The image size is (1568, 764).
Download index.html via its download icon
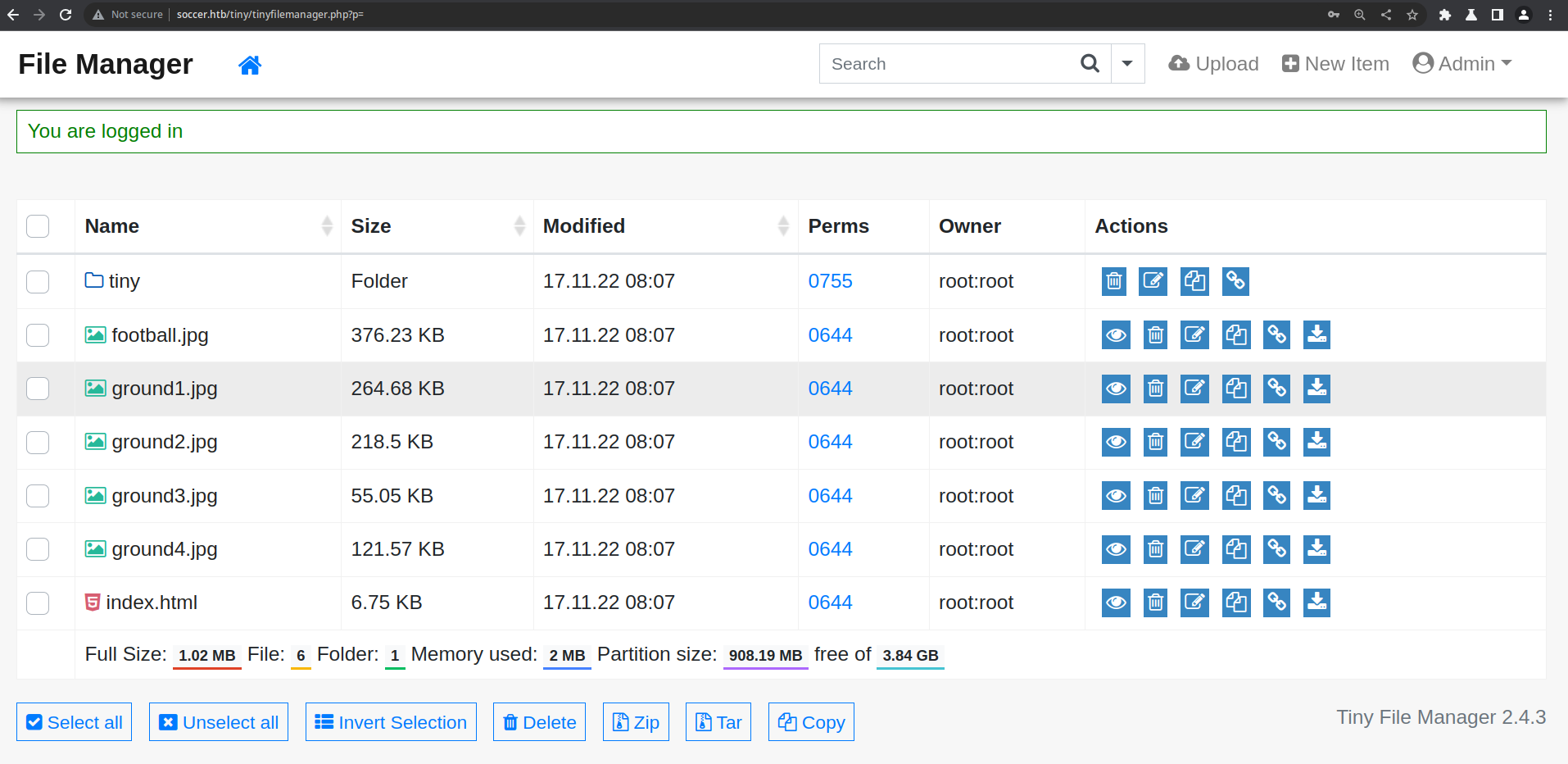click(x=1316, y=603)
